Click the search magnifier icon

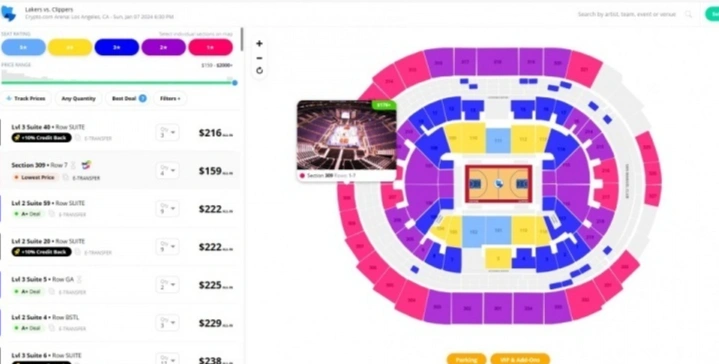pos(688,14)
